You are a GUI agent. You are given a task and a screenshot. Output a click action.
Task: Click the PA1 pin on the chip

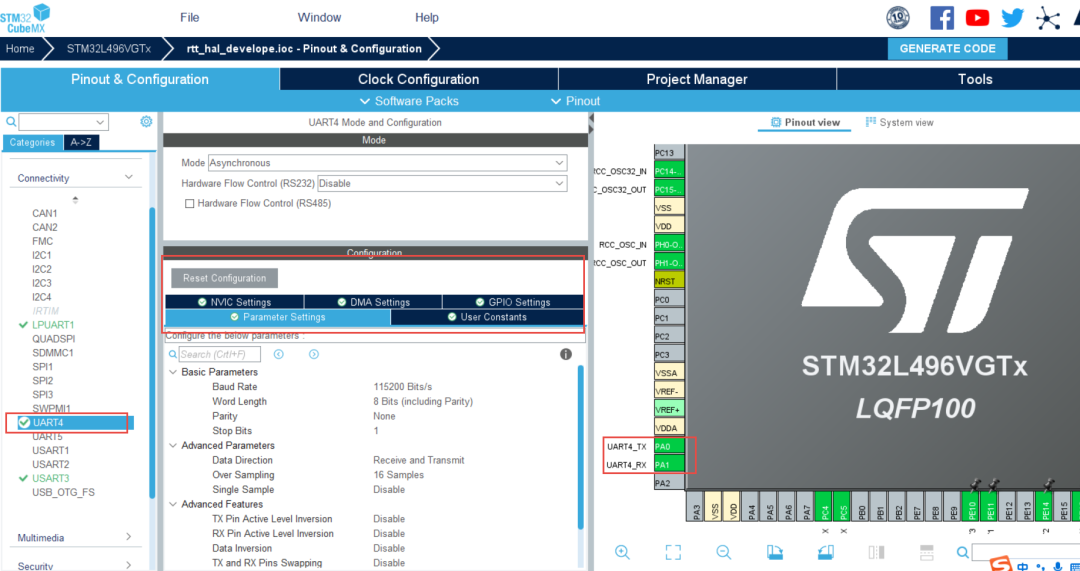669,465
